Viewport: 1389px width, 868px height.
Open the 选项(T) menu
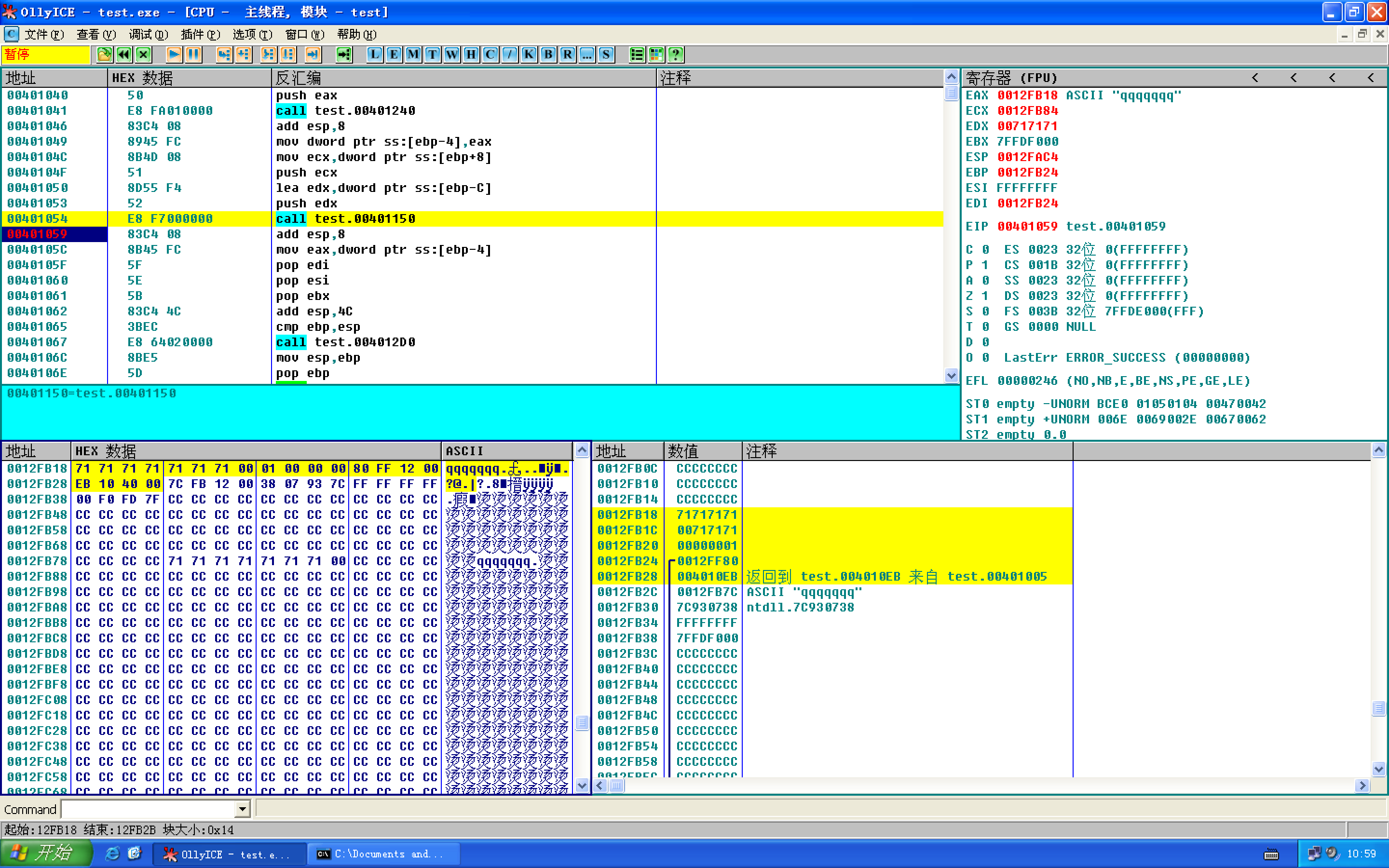point(253,34)
